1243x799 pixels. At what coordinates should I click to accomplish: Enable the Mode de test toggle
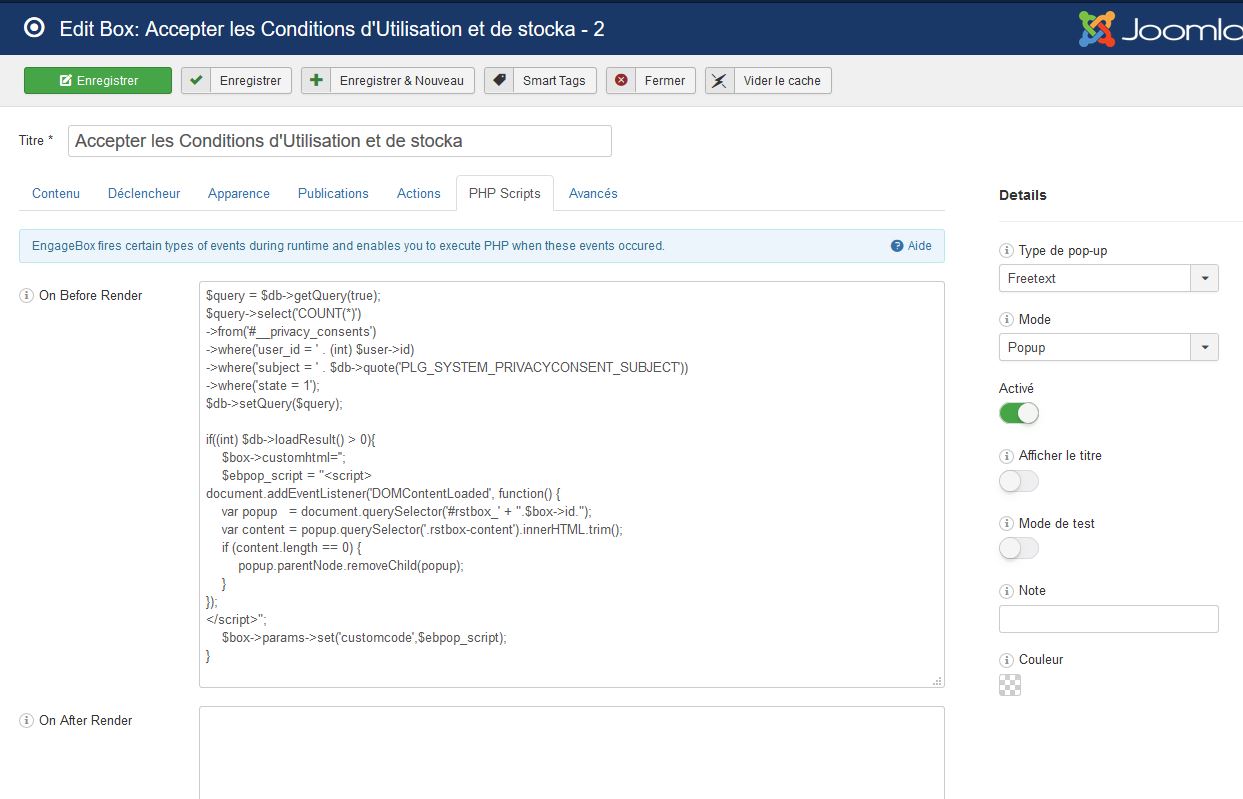(x=1019, y=548)
